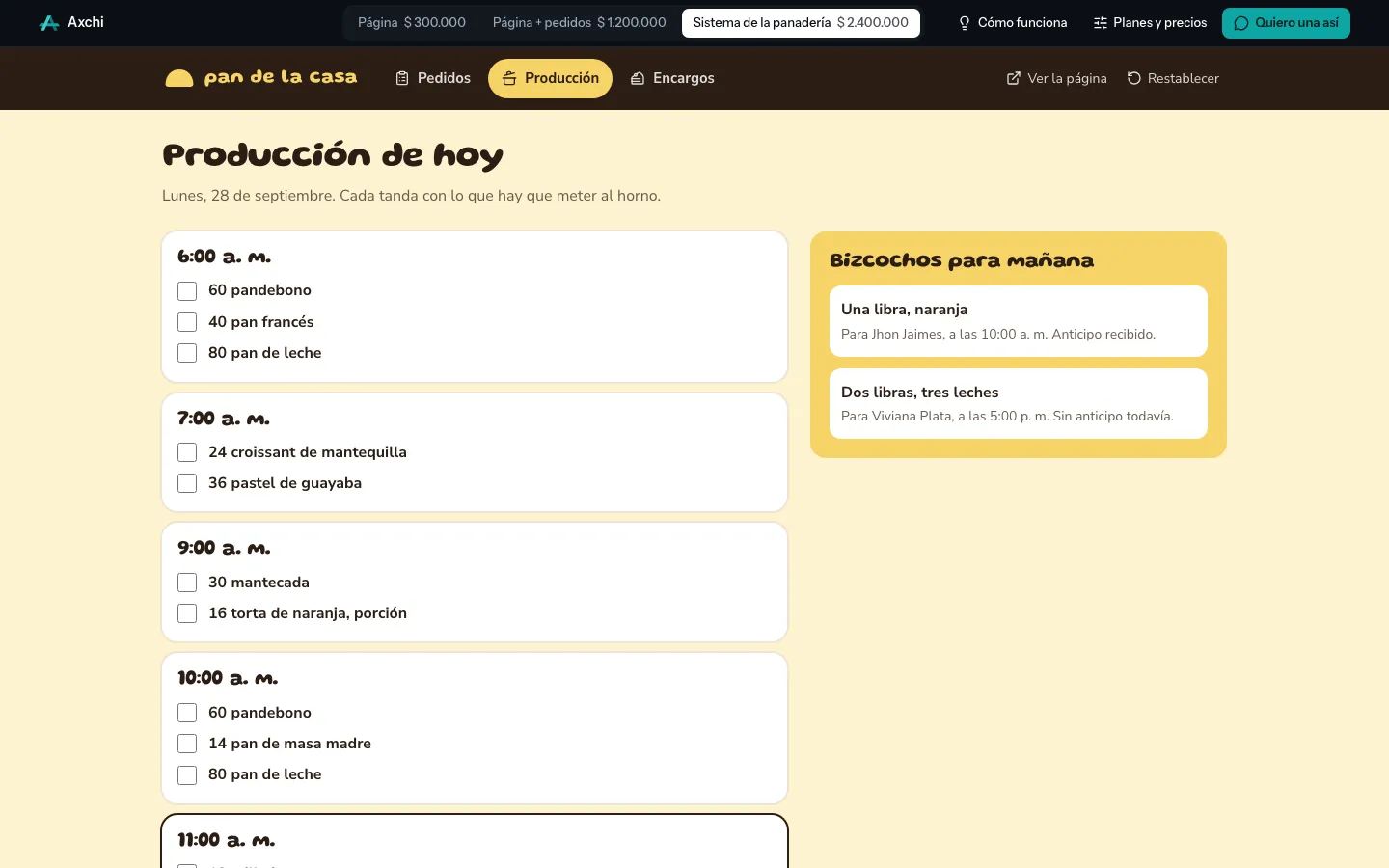The image size is (1389, 868).
Task: Click the Restablecer reset arrow icon
Action: [x=1134, y=78]
